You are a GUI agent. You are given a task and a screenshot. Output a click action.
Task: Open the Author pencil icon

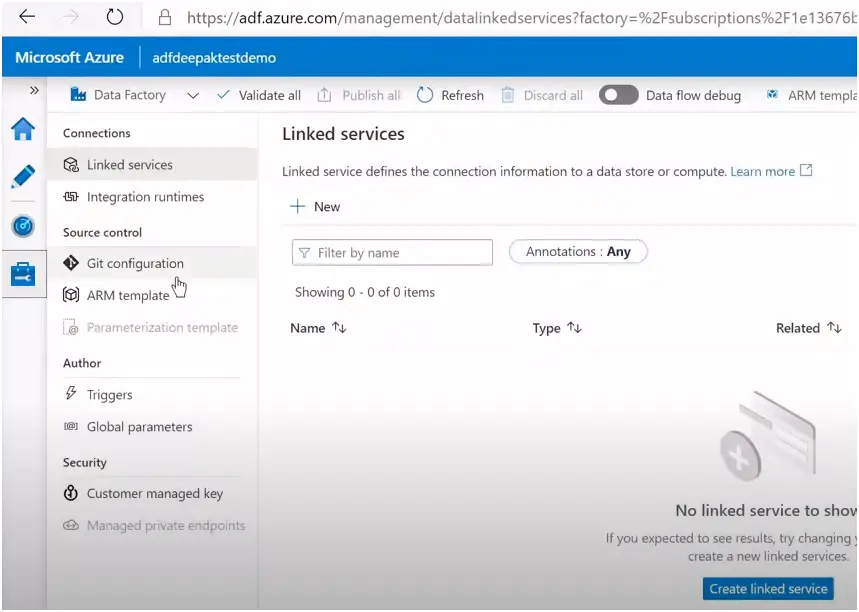[x=23, y=176]
